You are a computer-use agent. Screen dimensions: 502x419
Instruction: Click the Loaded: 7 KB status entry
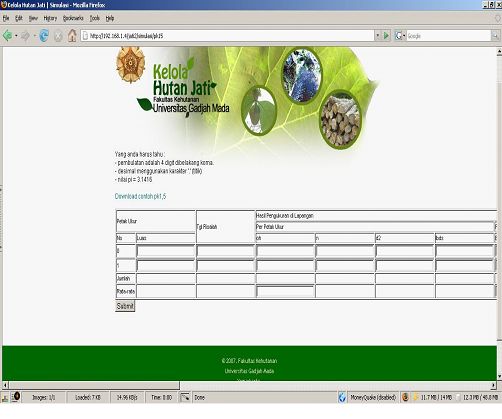tap(88, 397)
